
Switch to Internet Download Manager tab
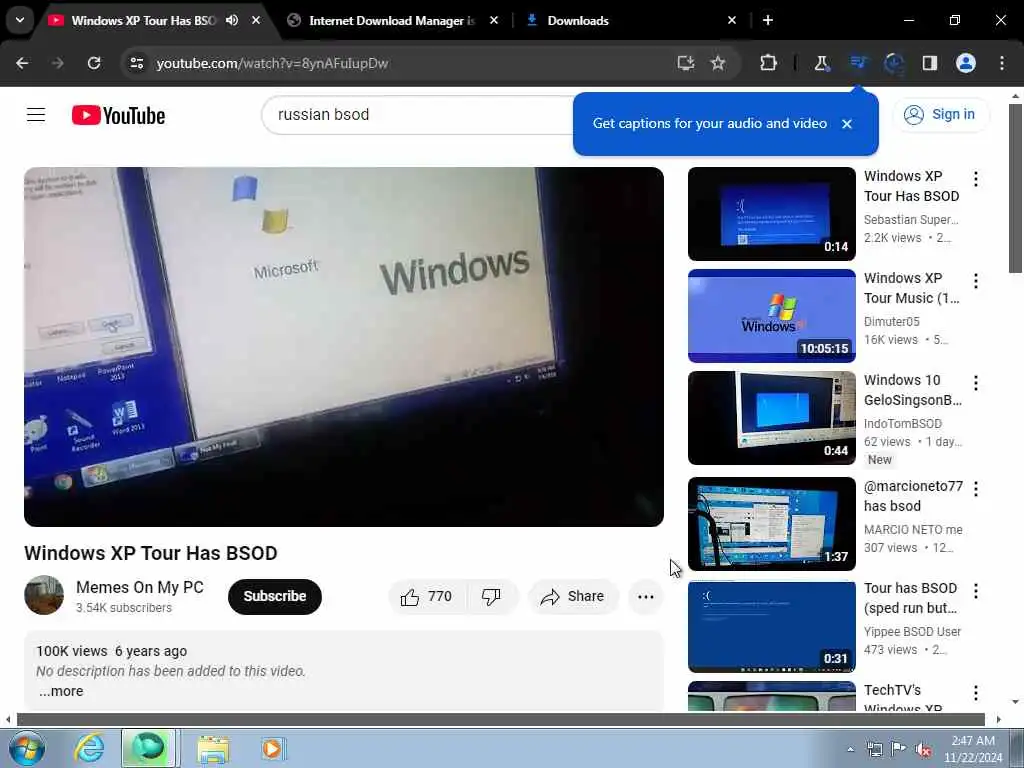tap(392, 20)
